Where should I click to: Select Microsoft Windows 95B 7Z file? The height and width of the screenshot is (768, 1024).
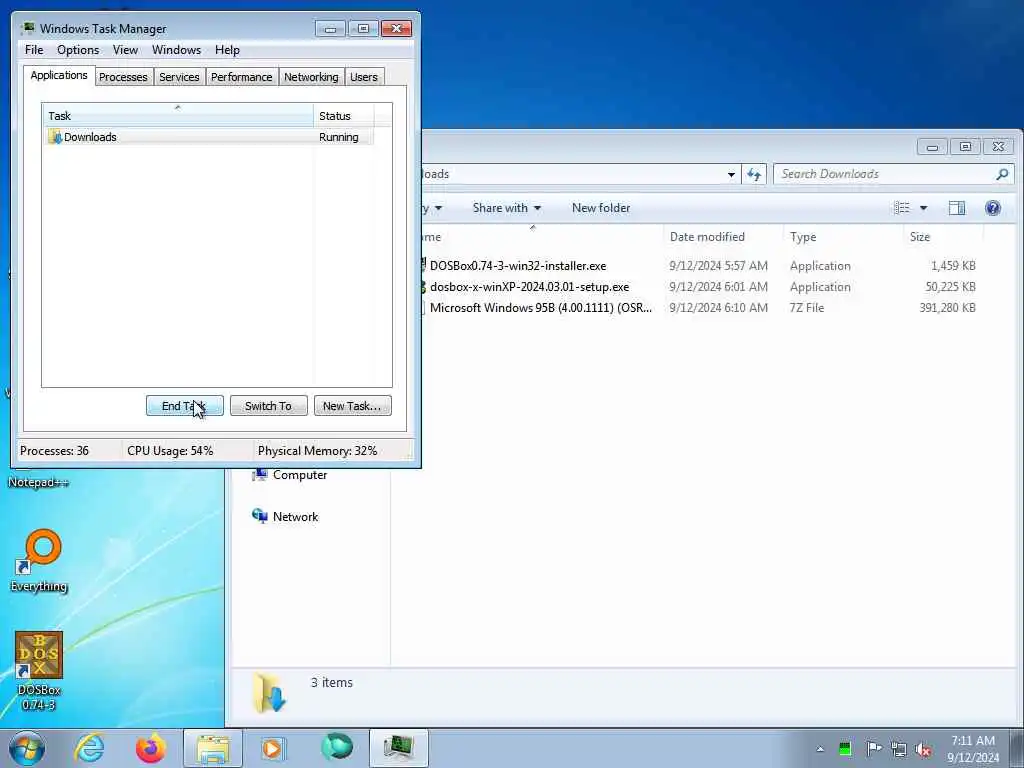click(x=541, y=308)
